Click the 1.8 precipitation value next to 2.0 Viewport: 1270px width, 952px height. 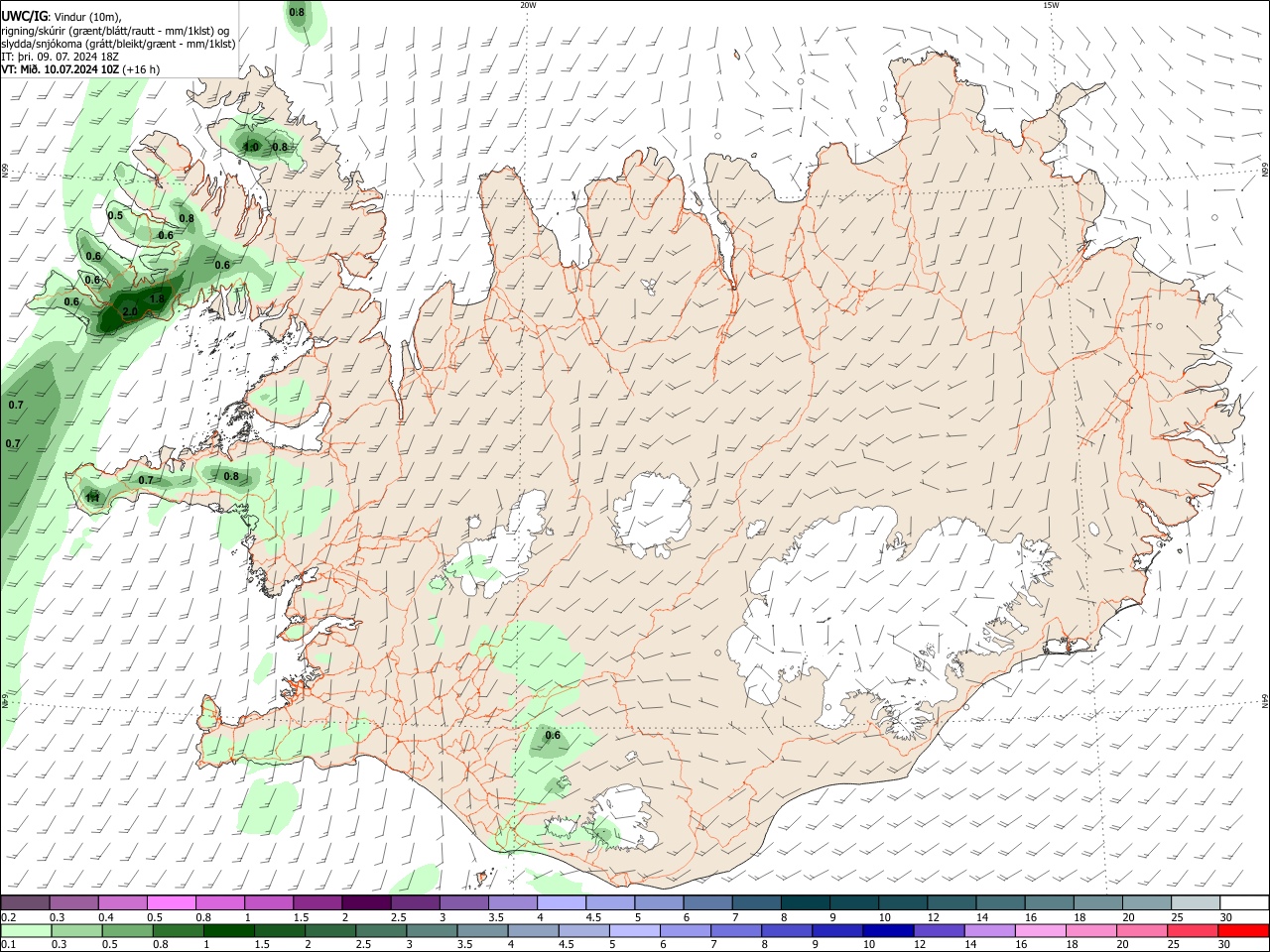click(x=157, y=298)
